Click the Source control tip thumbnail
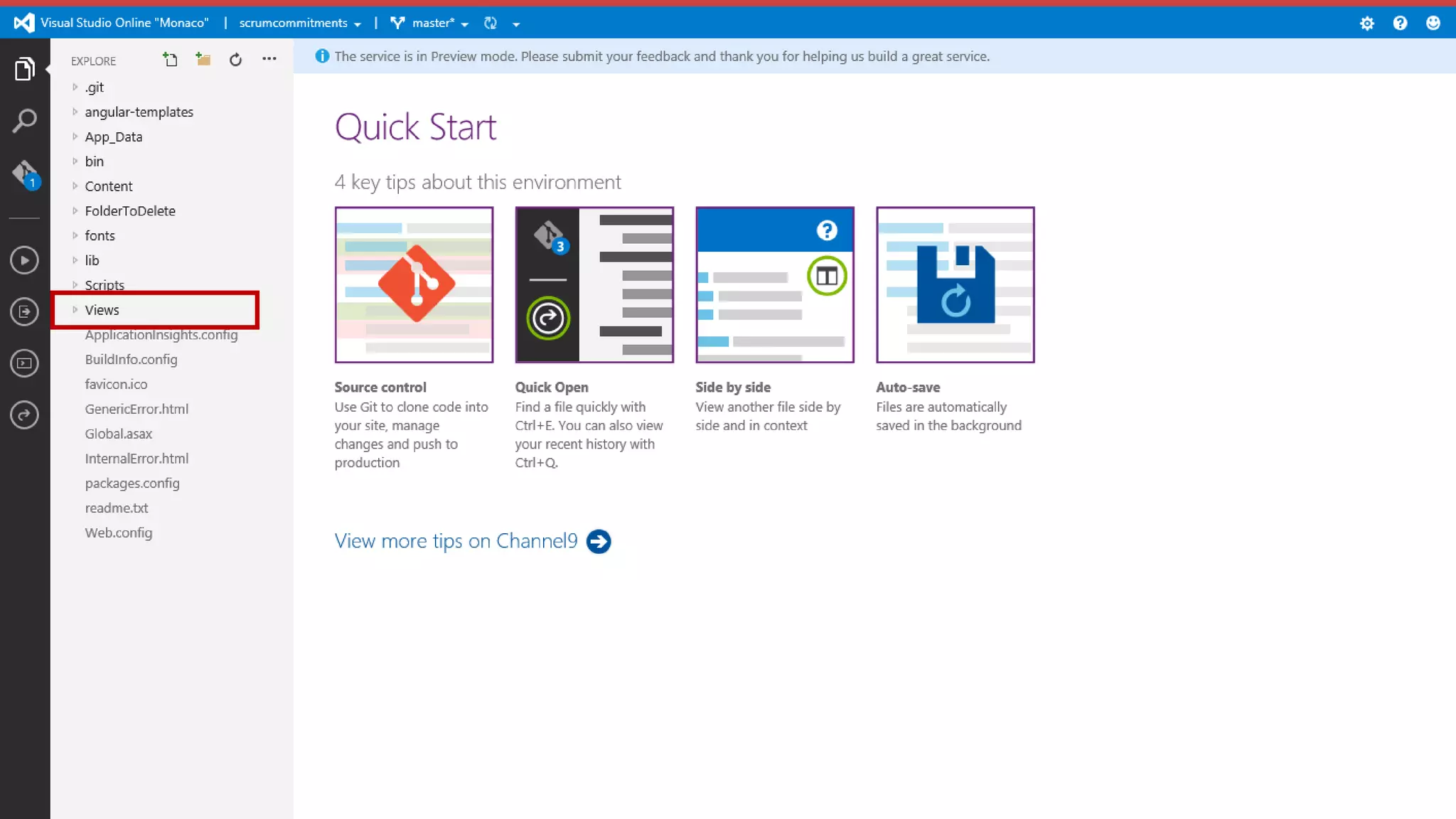 [414, 284]
